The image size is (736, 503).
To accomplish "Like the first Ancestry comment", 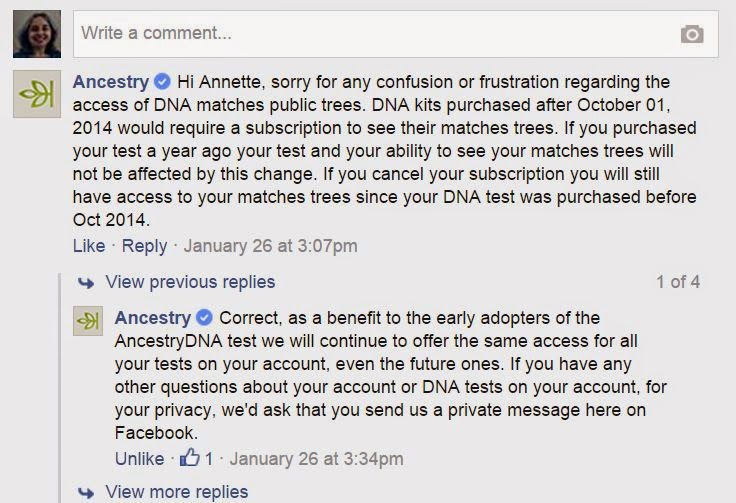I will coord(88,245).
